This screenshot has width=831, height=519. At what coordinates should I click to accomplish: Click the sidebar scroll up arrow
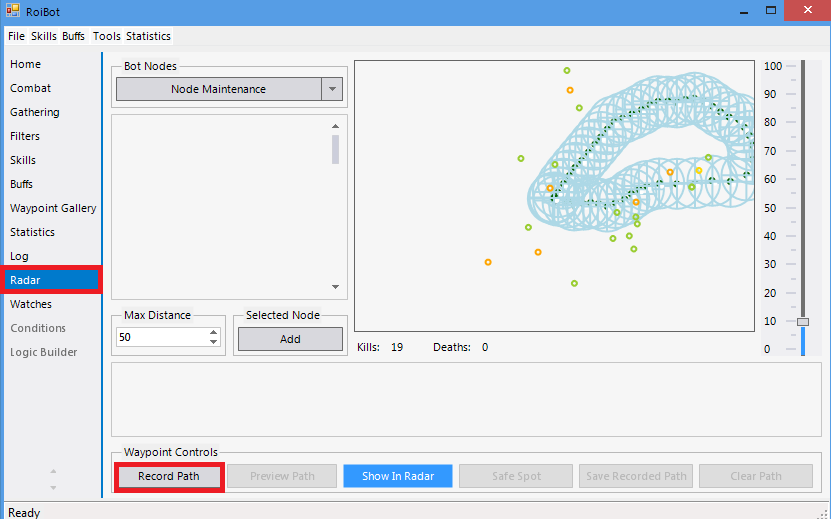(x=53, y=471)
